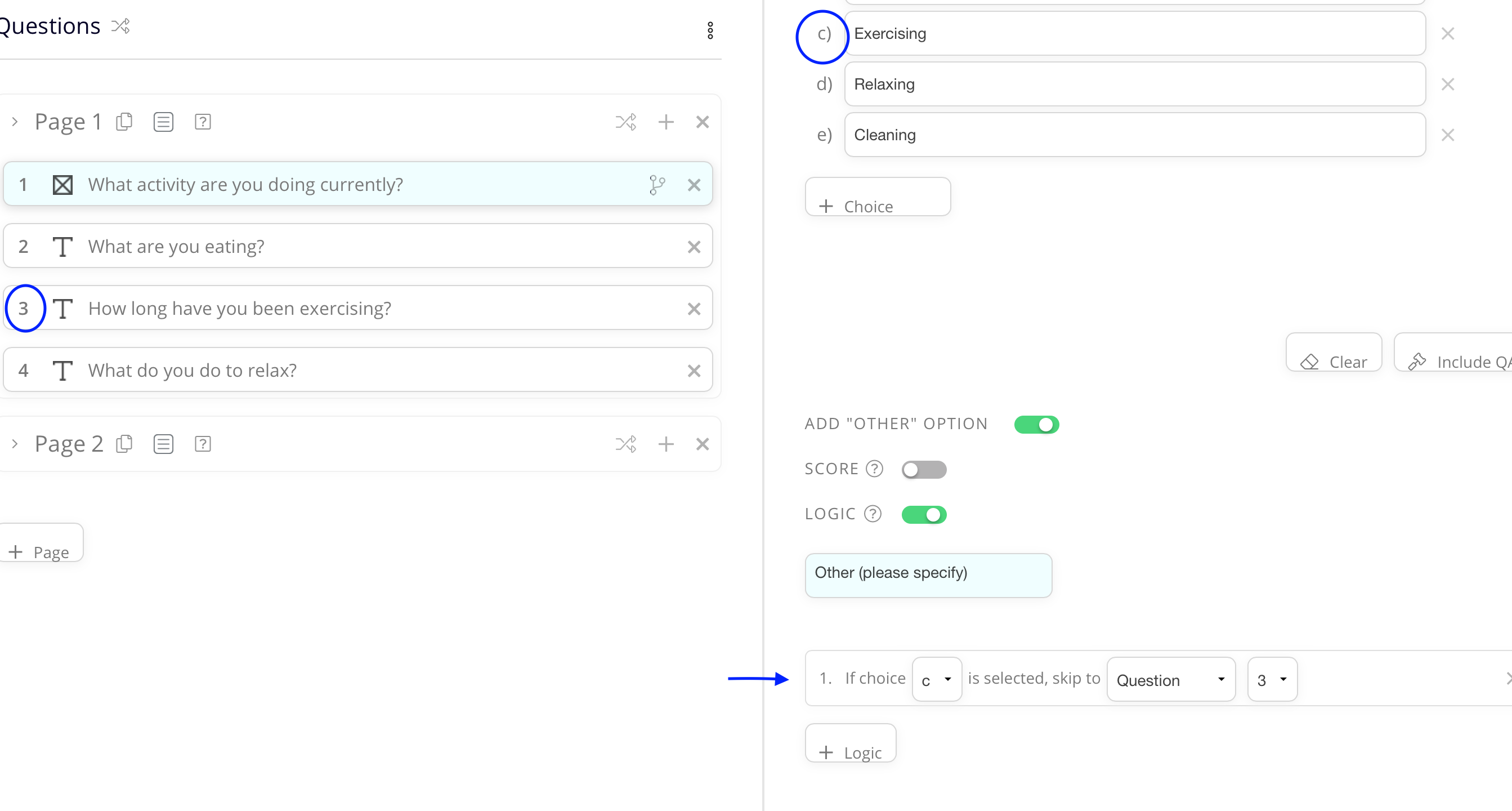Click shuffle icon next to Questions heading
Viewport: 1512px width, 811px height.
(x=121, y=26)
